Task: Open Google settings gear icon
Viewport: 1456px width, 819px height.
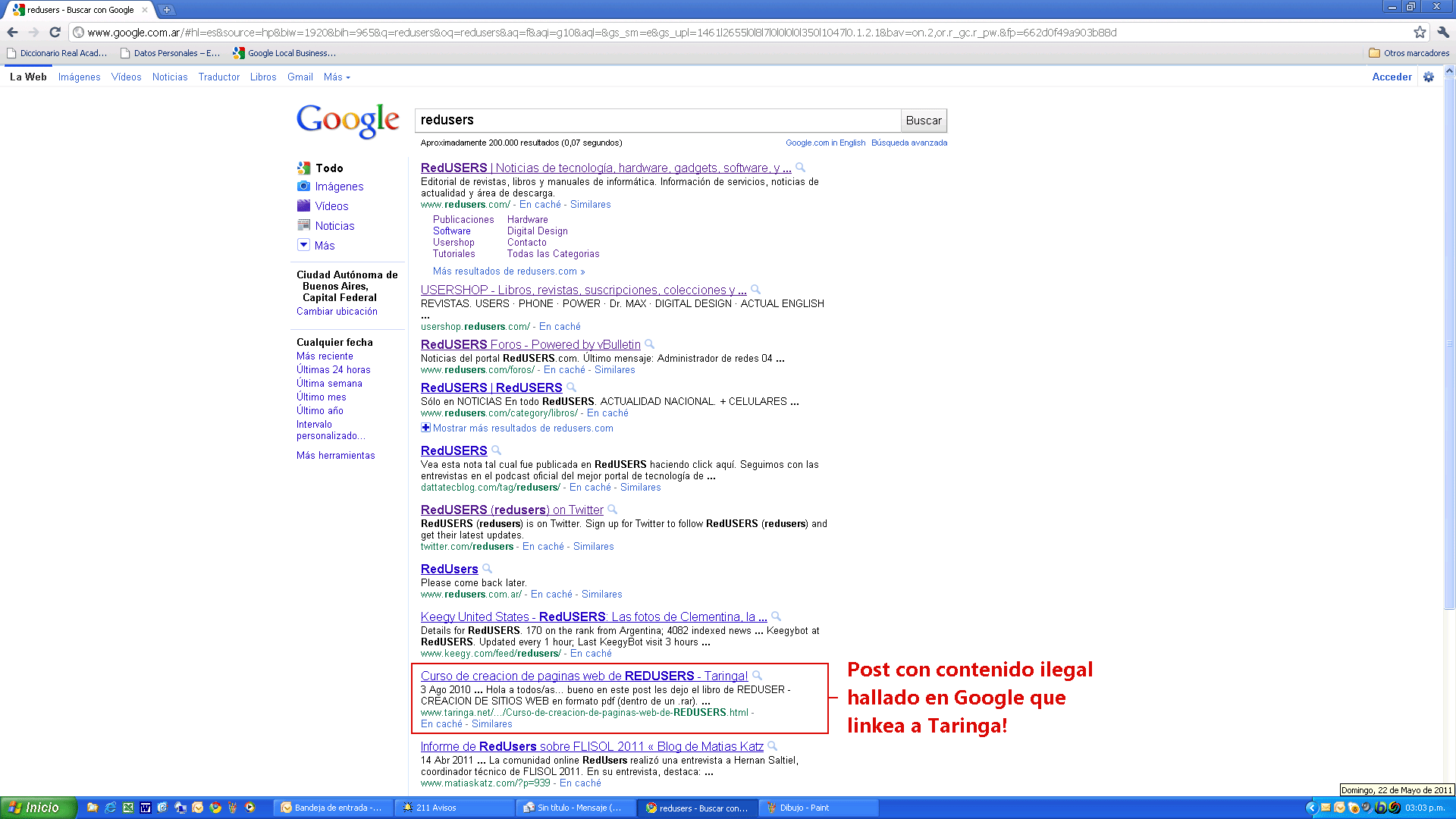Action: 1429,77
